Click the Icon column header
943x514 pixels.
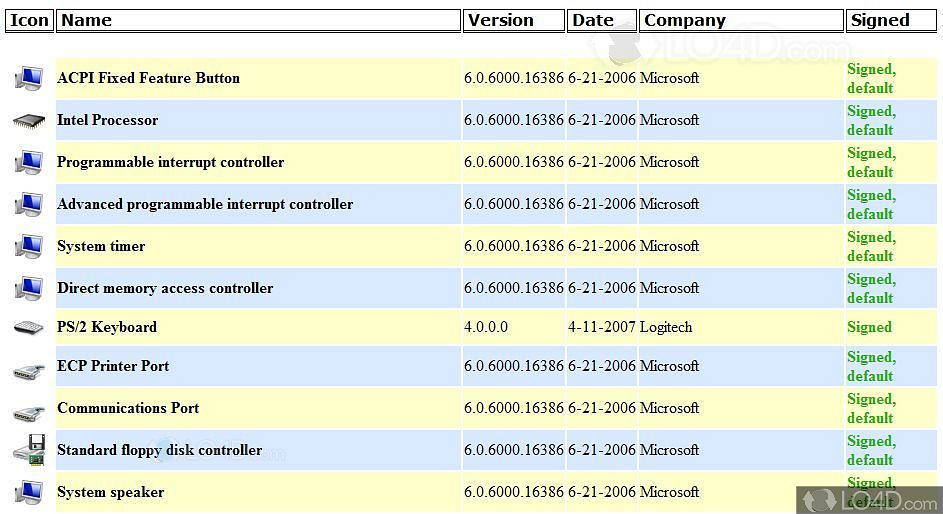[x=29, y=20]
